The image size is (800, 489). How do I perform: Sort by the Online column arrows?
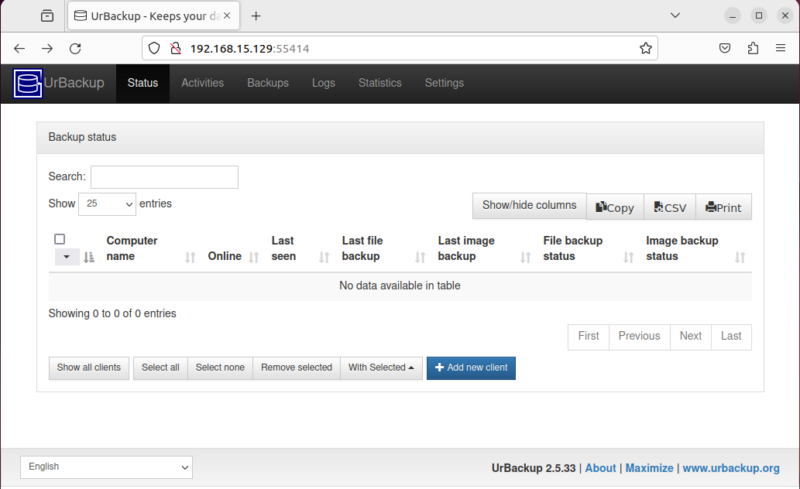pyautogui.click(x=254, y=257)
